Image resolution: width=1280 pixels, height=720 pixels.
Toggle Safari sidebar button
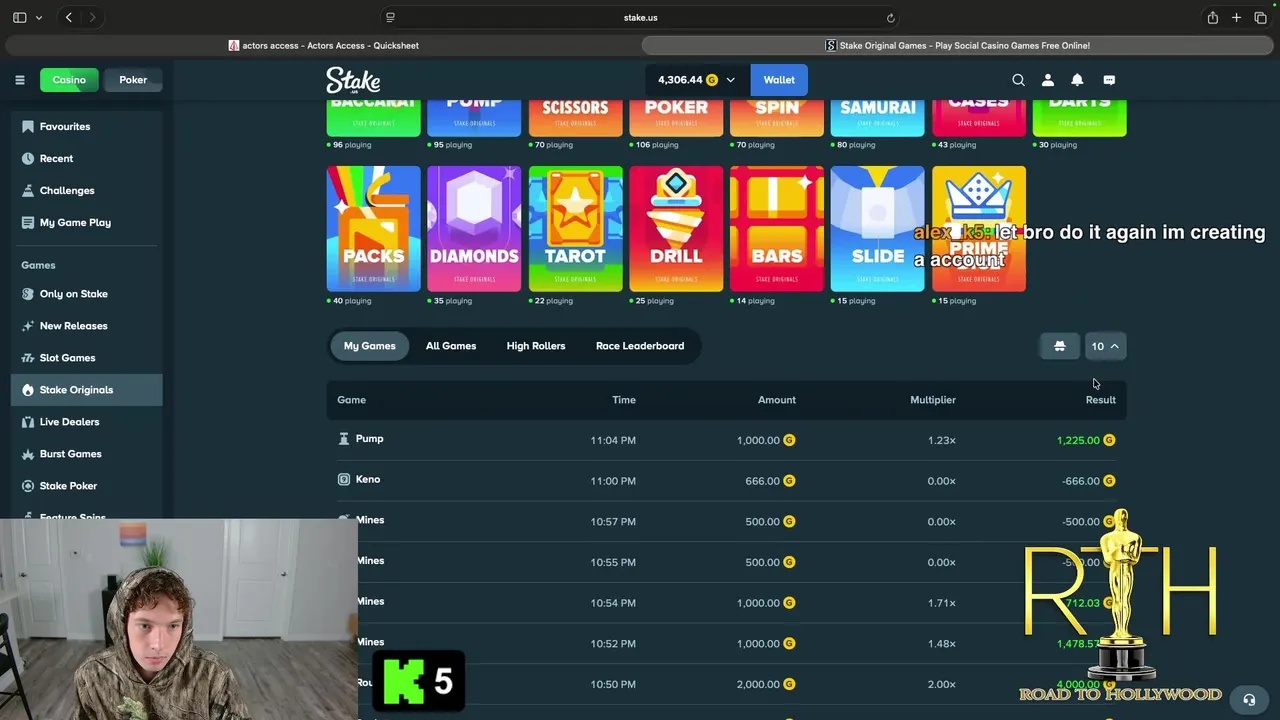click(x=19, y=18)
